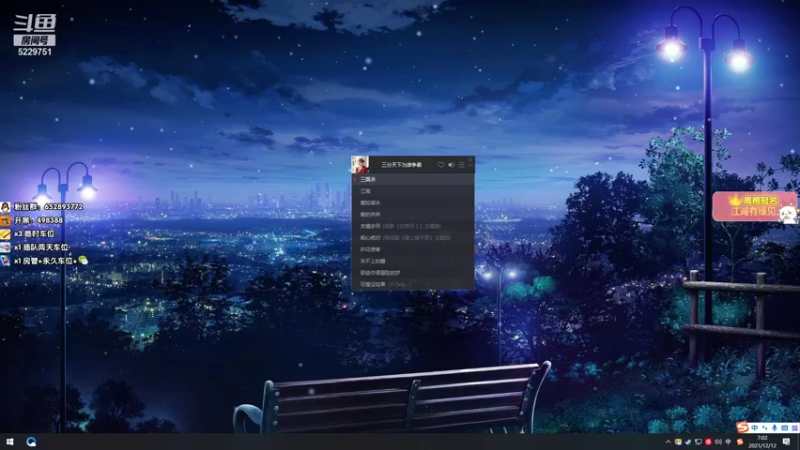Image resolution: width=800 pixels, height=450 pixels.
Task: Click the now-playing song title in music player header
Action: pyautogui.click(x=402, y=165)
